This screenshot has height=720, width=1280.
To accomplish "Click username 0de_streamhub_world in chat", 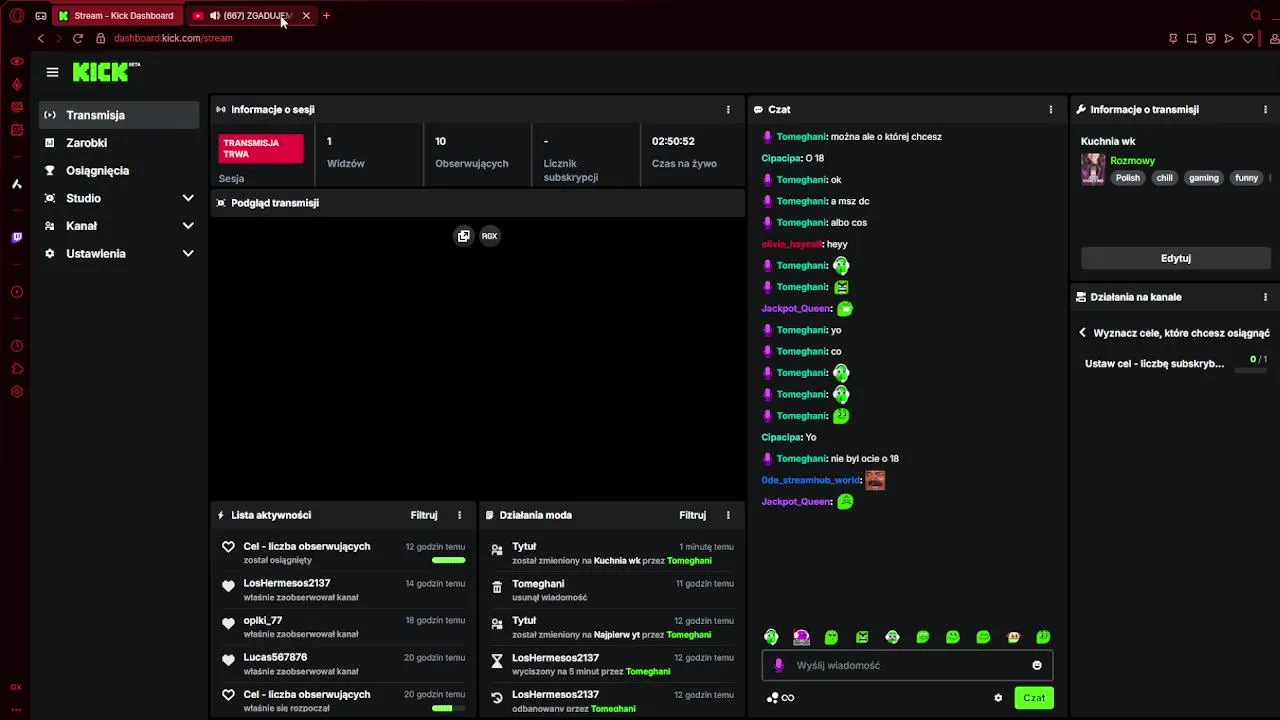I will (811, 480).
